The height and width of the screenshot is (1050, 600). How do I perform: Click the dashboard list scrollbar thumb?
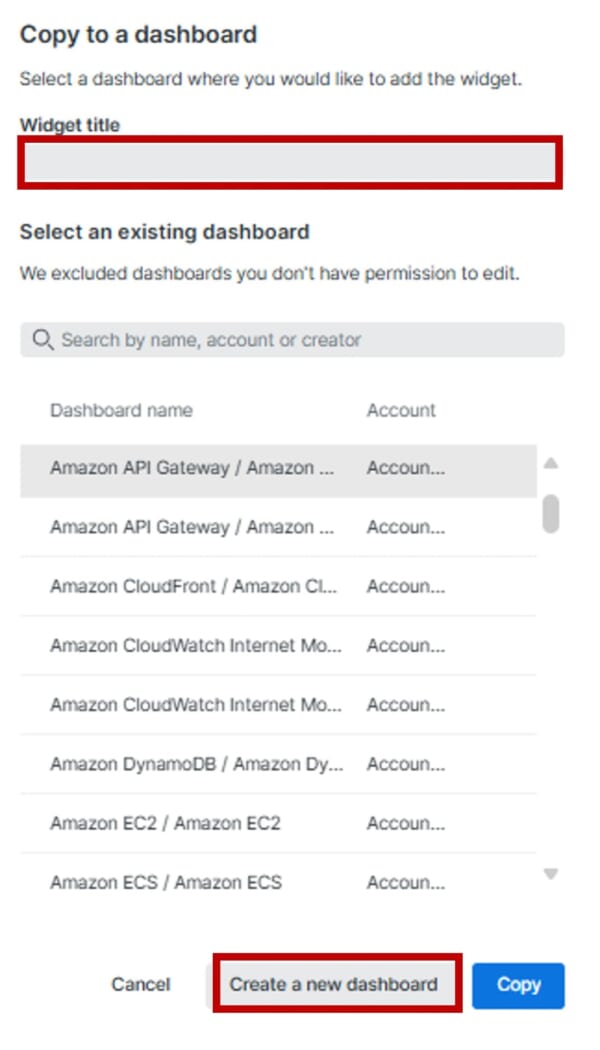tap(550, 513)
